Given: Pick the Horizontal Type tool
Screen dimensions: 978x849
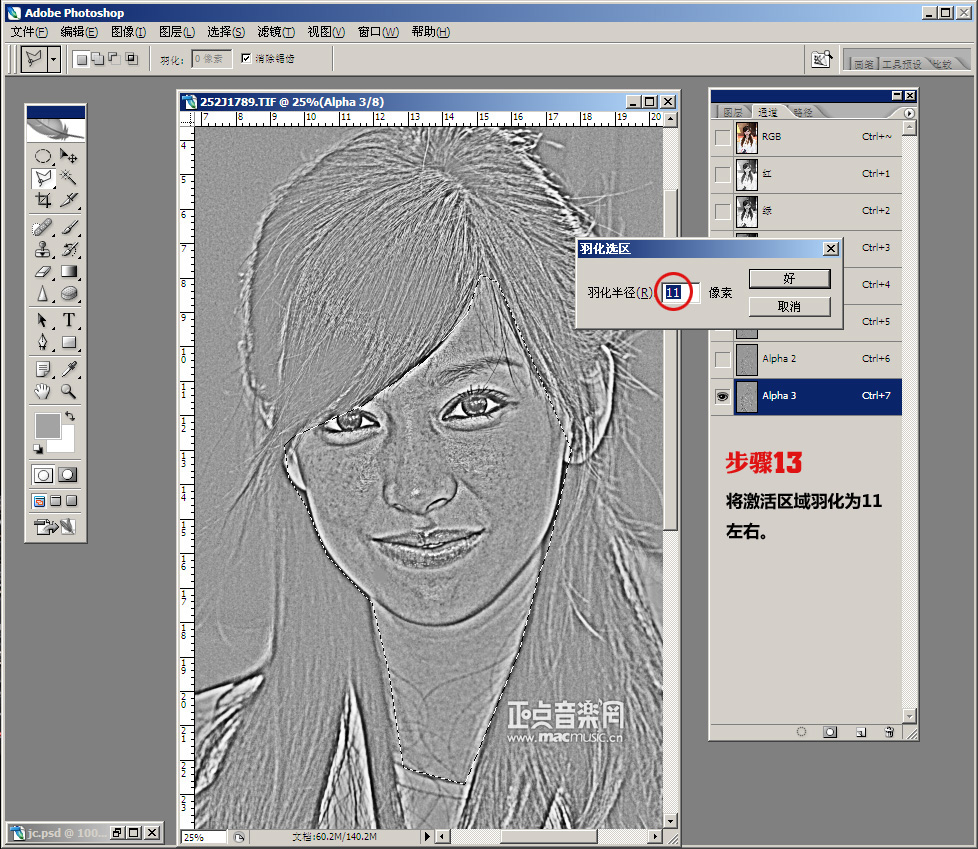Looking at the screenshot, I should coord(69,320).
